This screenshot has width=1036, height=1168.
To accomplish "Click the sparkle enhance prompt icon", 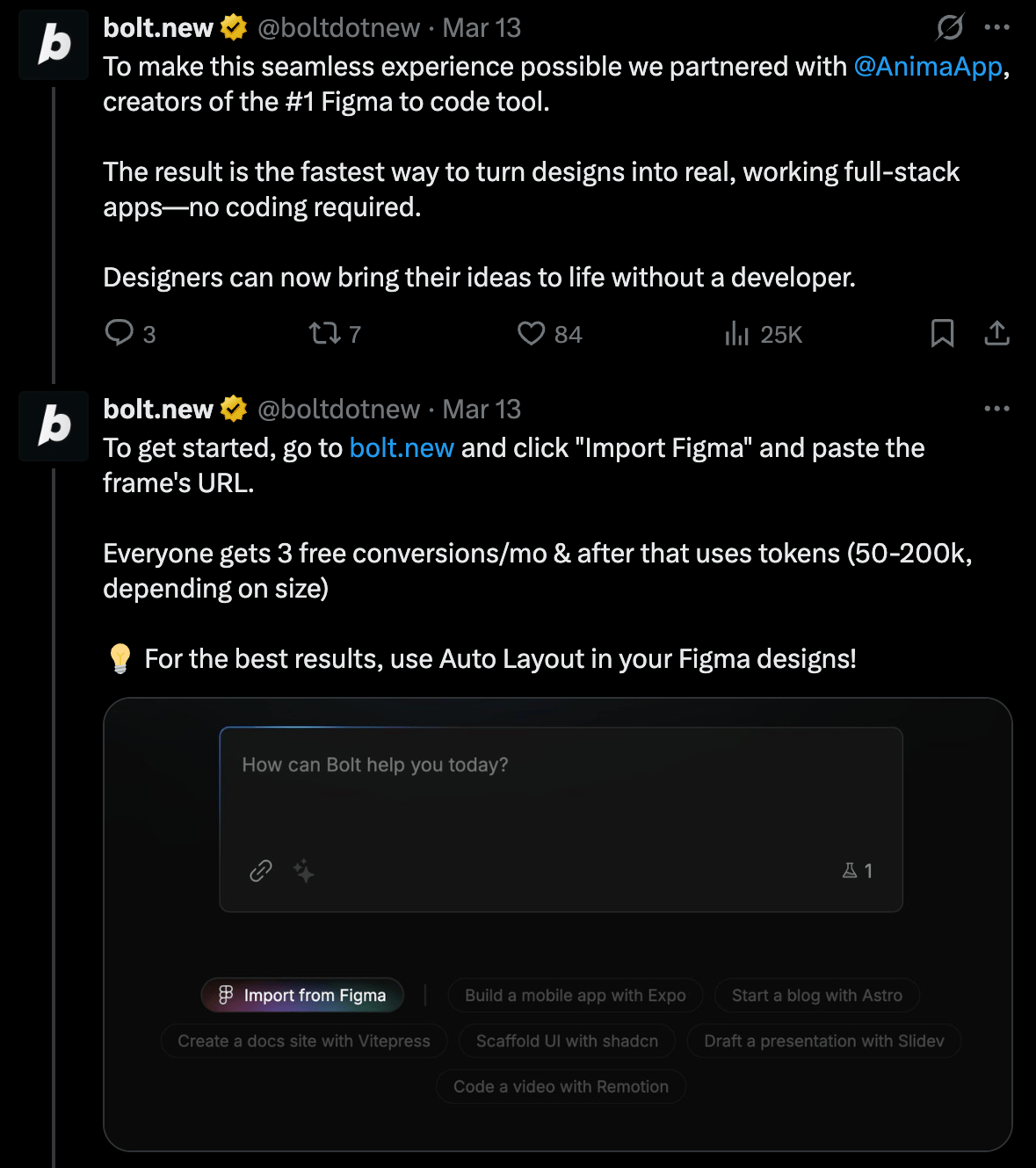I will [x=304, y=870].
